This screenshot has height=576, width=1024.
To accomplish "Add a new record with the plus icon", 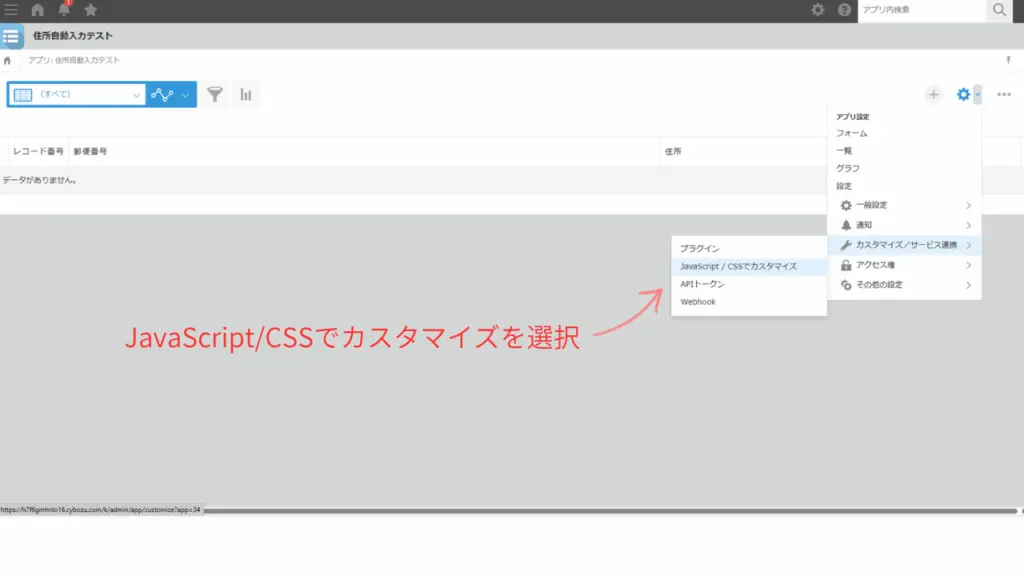I will [x=933, y=94].
